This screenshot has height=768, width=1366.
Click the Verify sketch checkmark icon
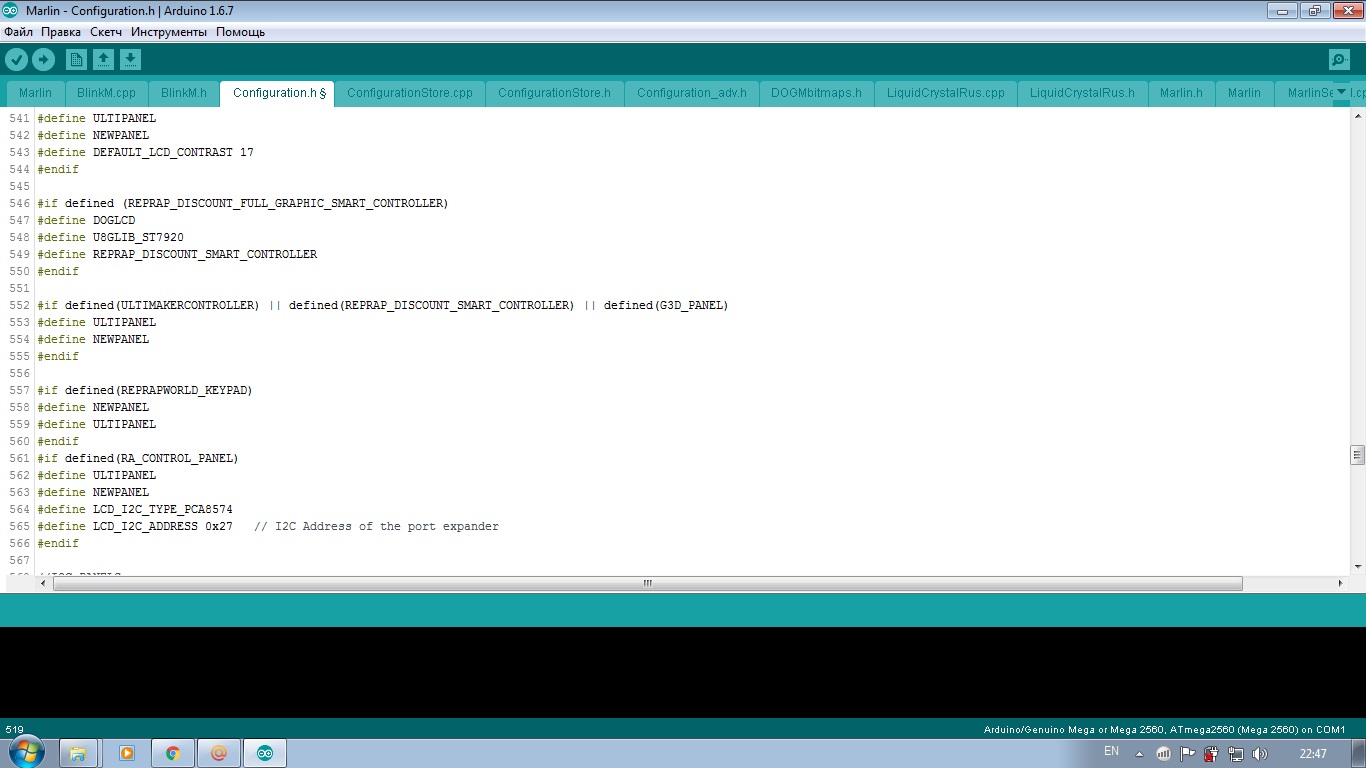point(16,60)
